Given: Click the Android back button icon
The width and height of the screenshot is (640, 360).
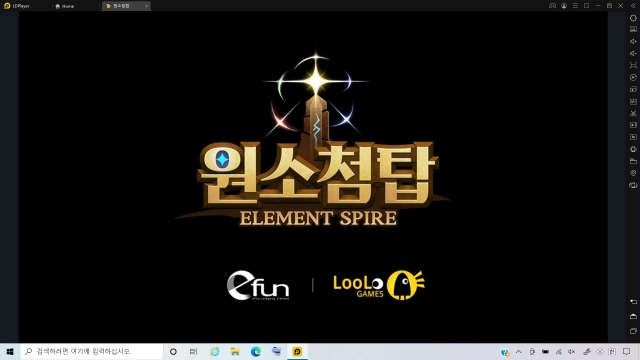Looking at the screenshot, I should 633,302.
